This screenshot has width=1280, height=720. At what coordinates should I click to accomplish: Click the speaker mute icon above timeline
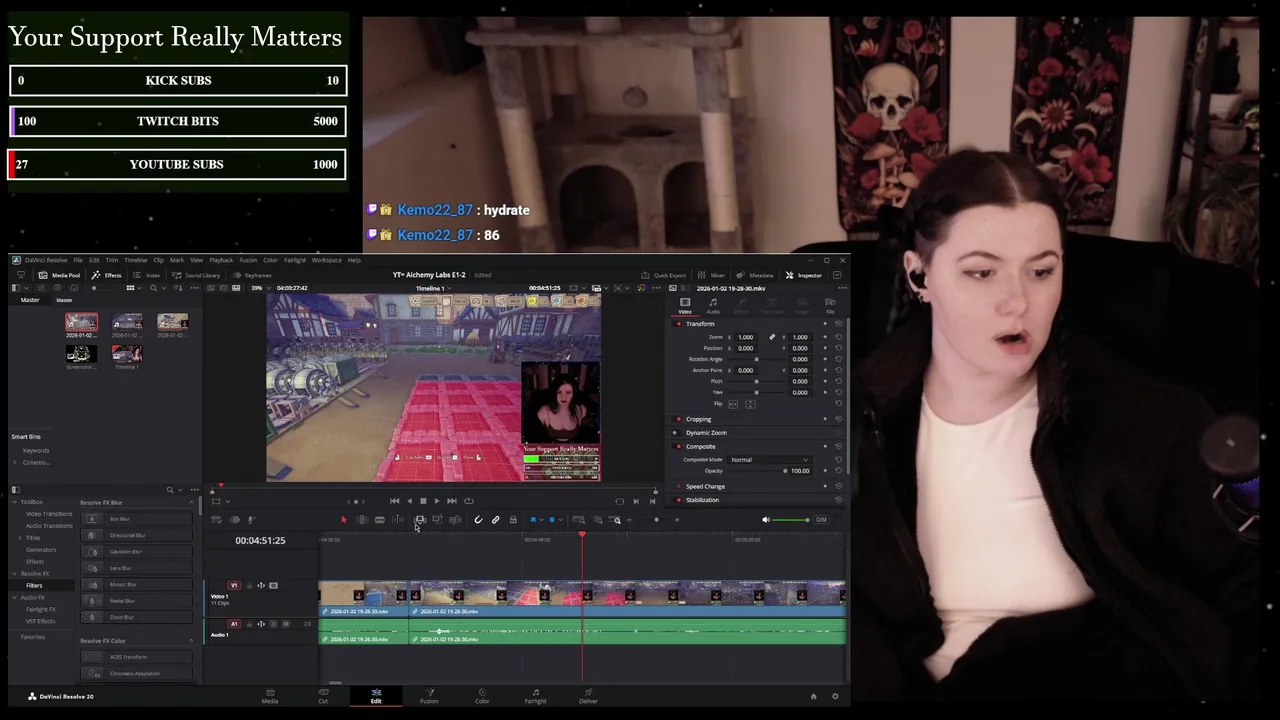coord(766,520)
